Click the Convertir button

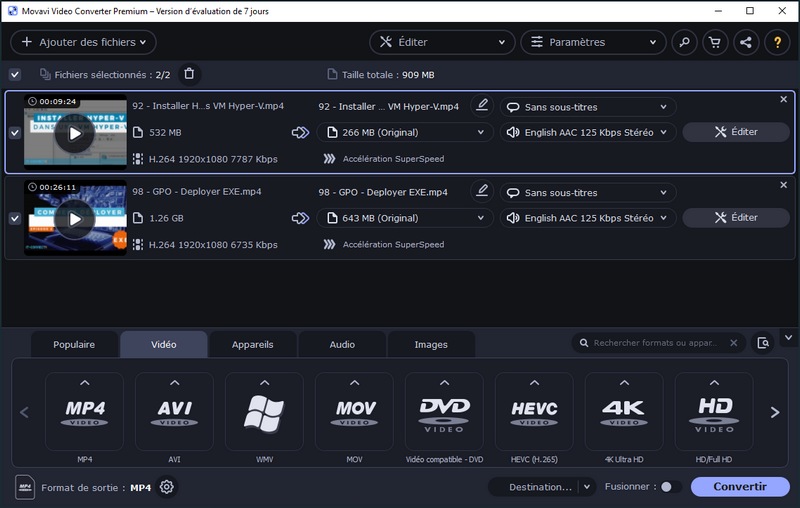coord(741,487)
